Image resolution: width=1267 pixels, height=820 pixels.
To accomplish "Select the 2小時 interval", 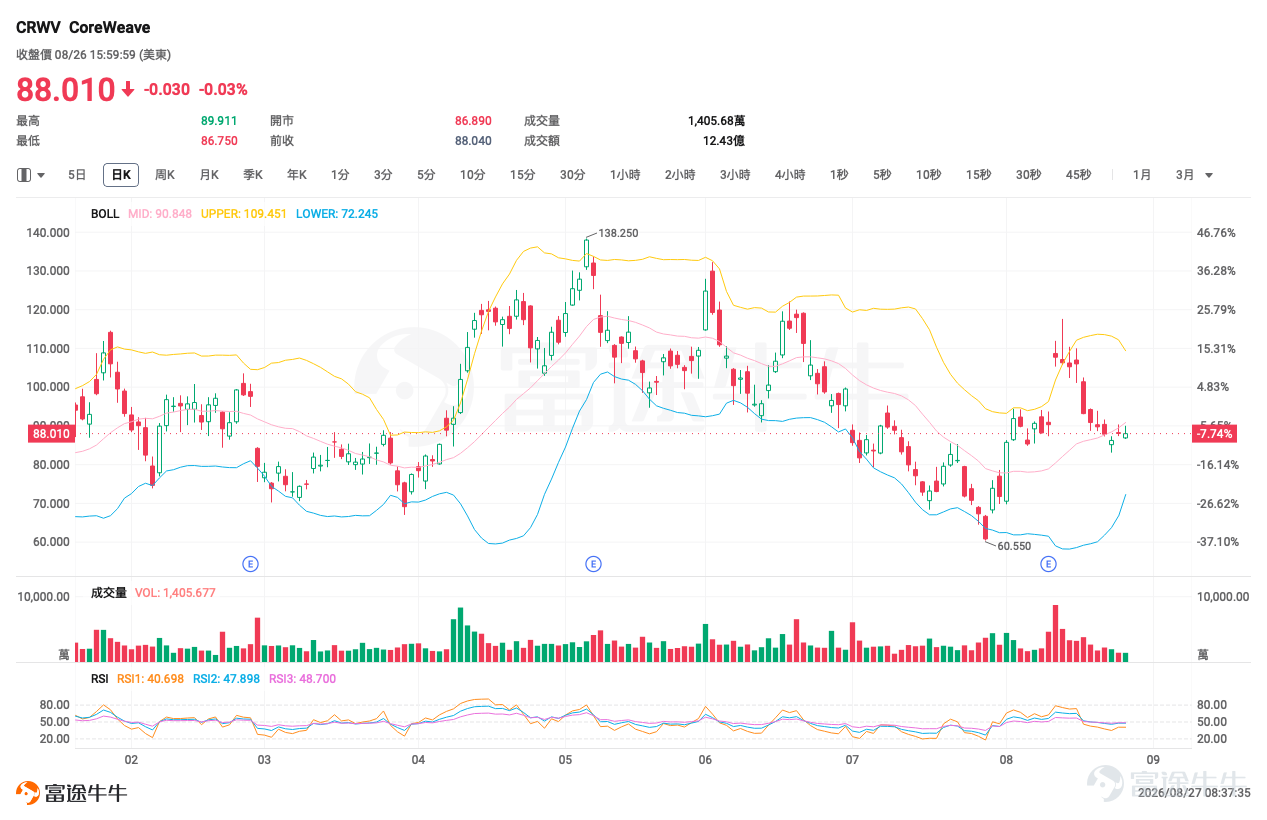I will [680, 175].
